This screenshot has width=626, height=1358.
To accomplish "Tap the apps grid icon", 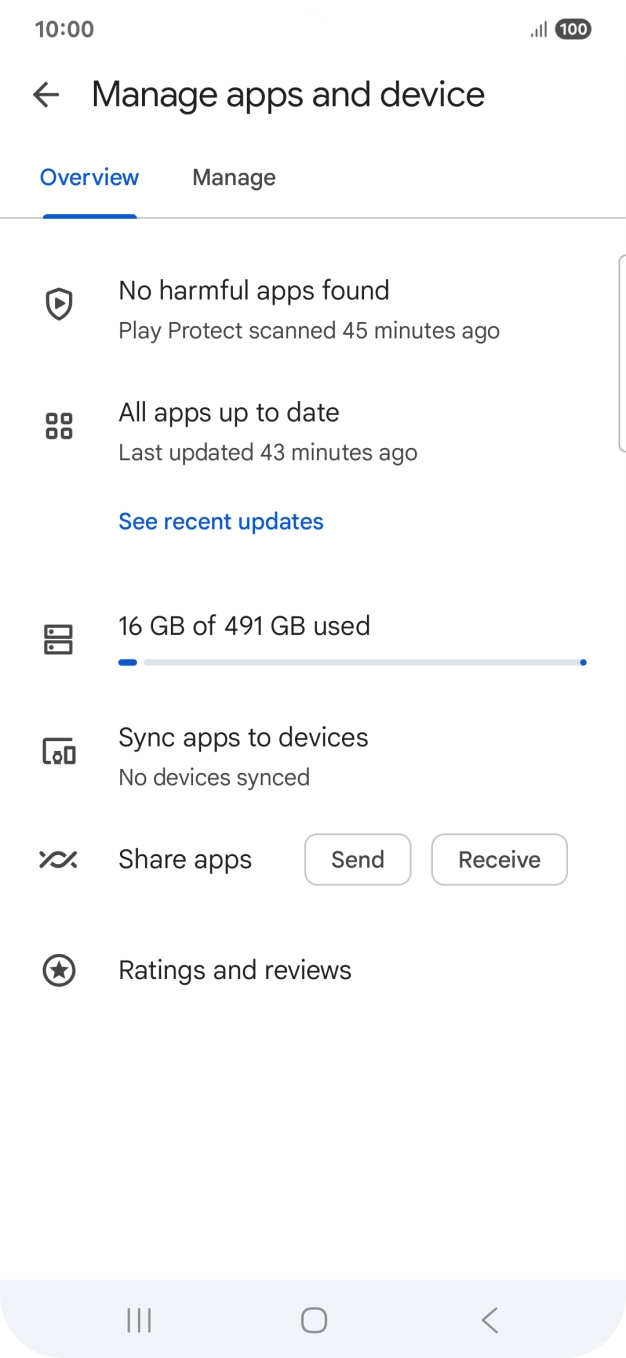I will (x=60, y=426).
